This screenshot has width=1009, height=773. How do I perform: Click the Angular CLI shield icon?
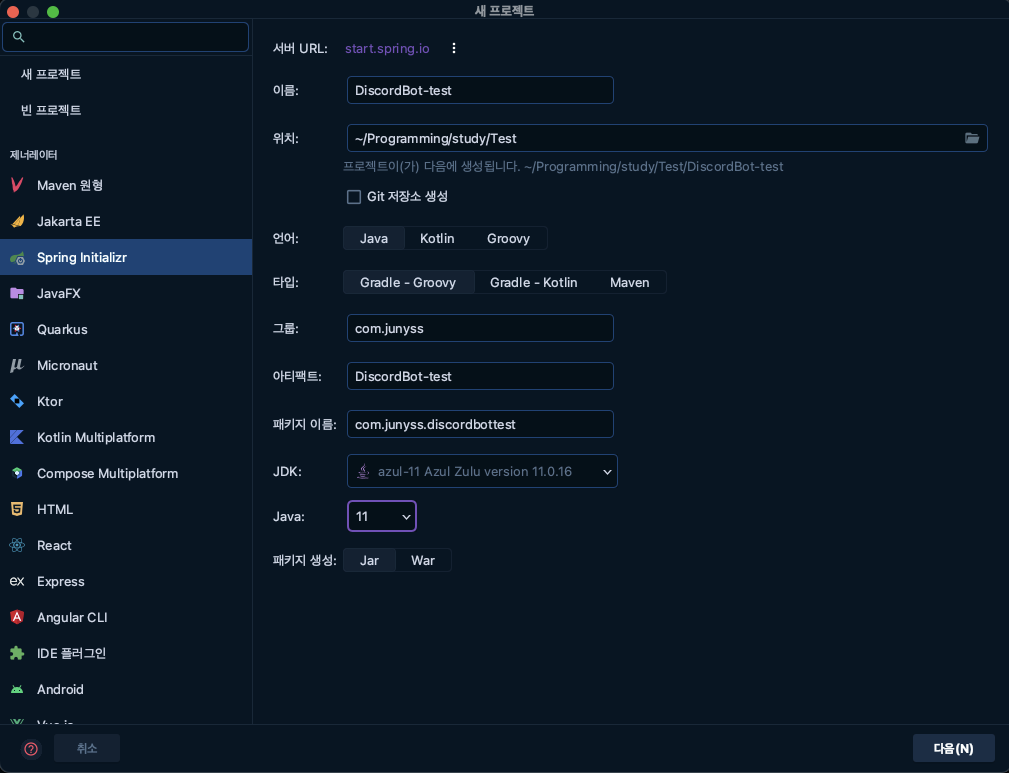point(17,617)
